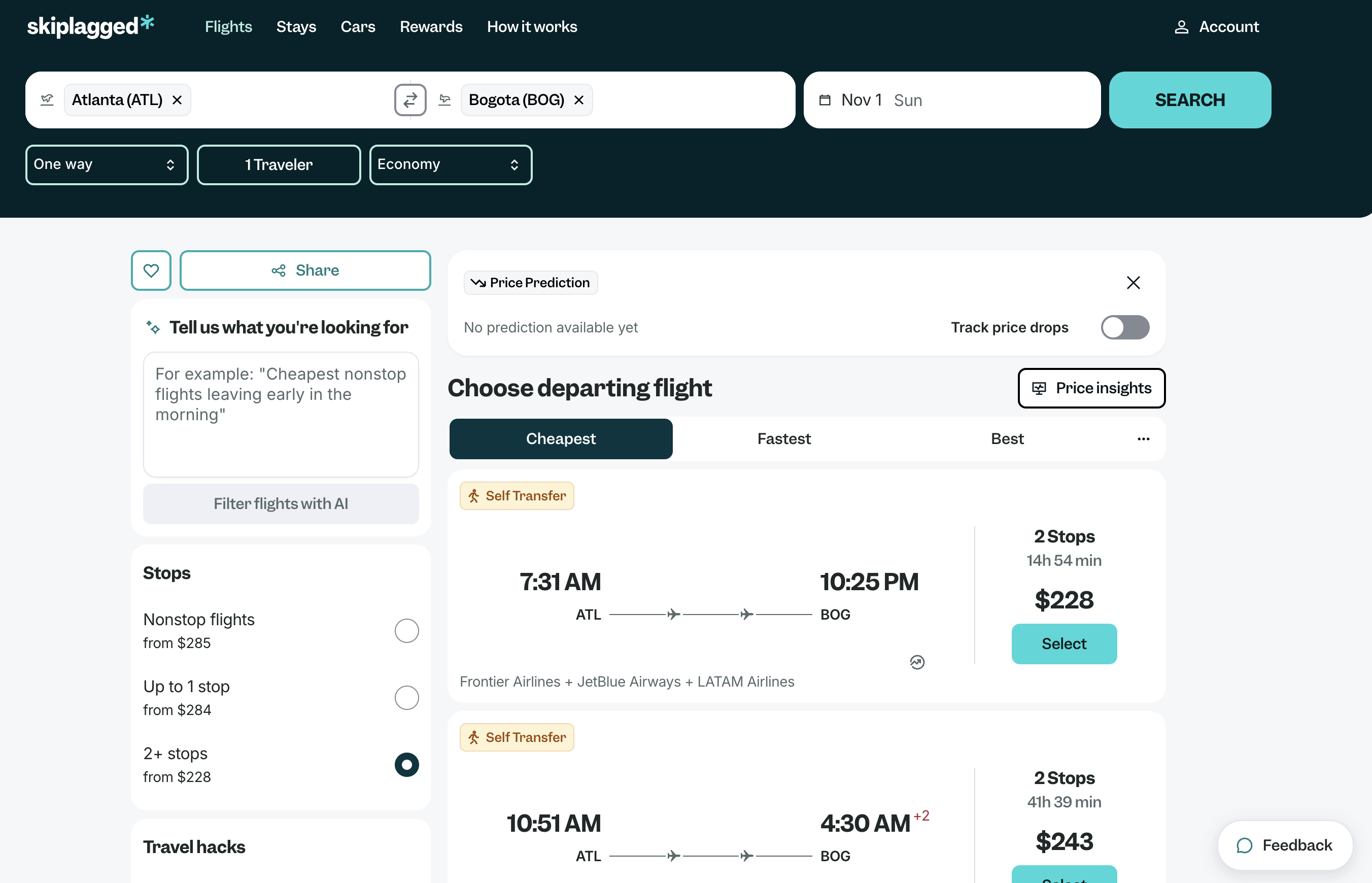Screen dimensions: 1372x883
Task: Click Filter flights with AI button
Action: tap(281, 503)
